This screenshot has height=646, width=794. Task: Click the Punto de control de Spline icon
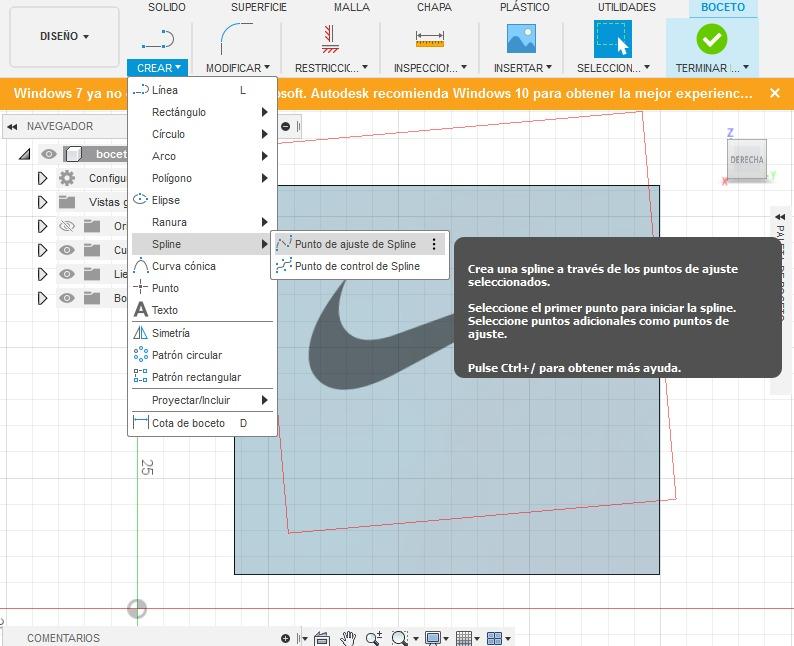tap(284, 265)
